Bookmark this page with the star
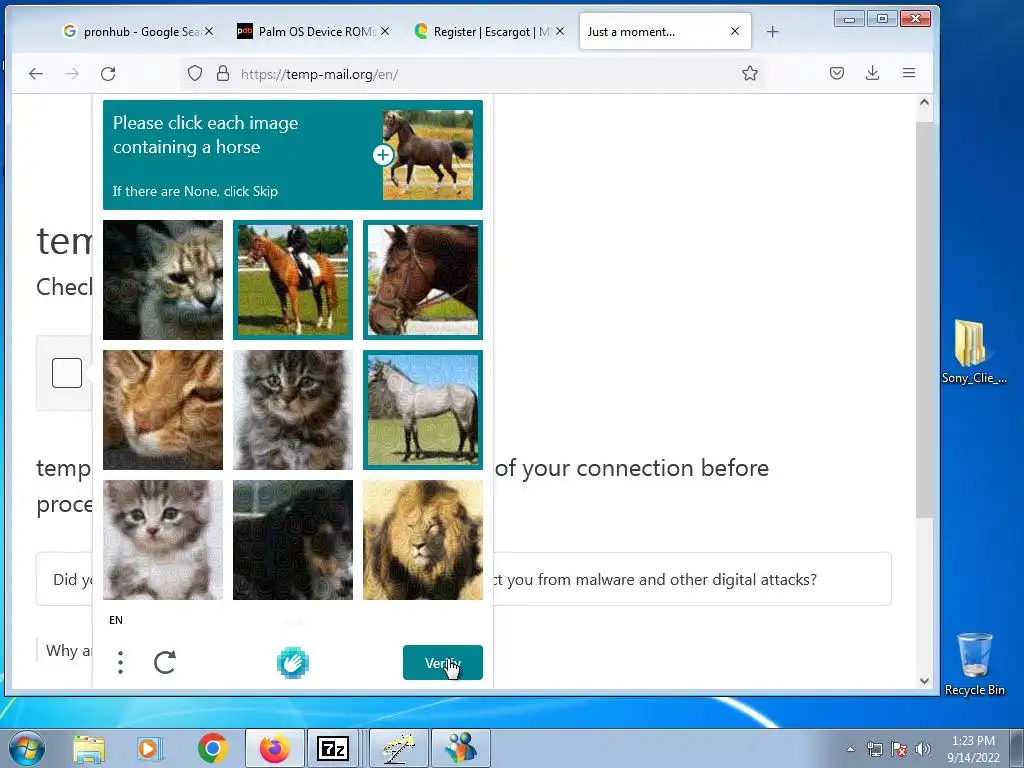Image resolution: width=1024 pixels, height=768 pixels. tap(750, 73)
